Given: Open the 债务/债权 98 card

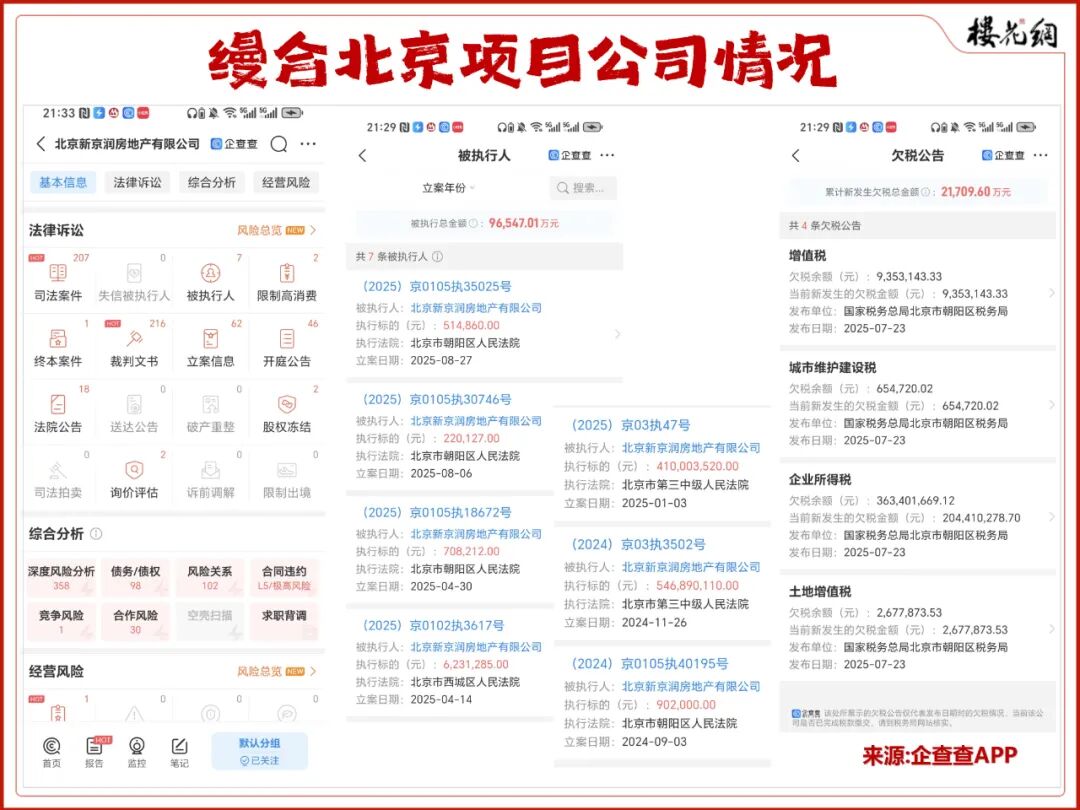Looking at the screenshot, I should point(136,578).
